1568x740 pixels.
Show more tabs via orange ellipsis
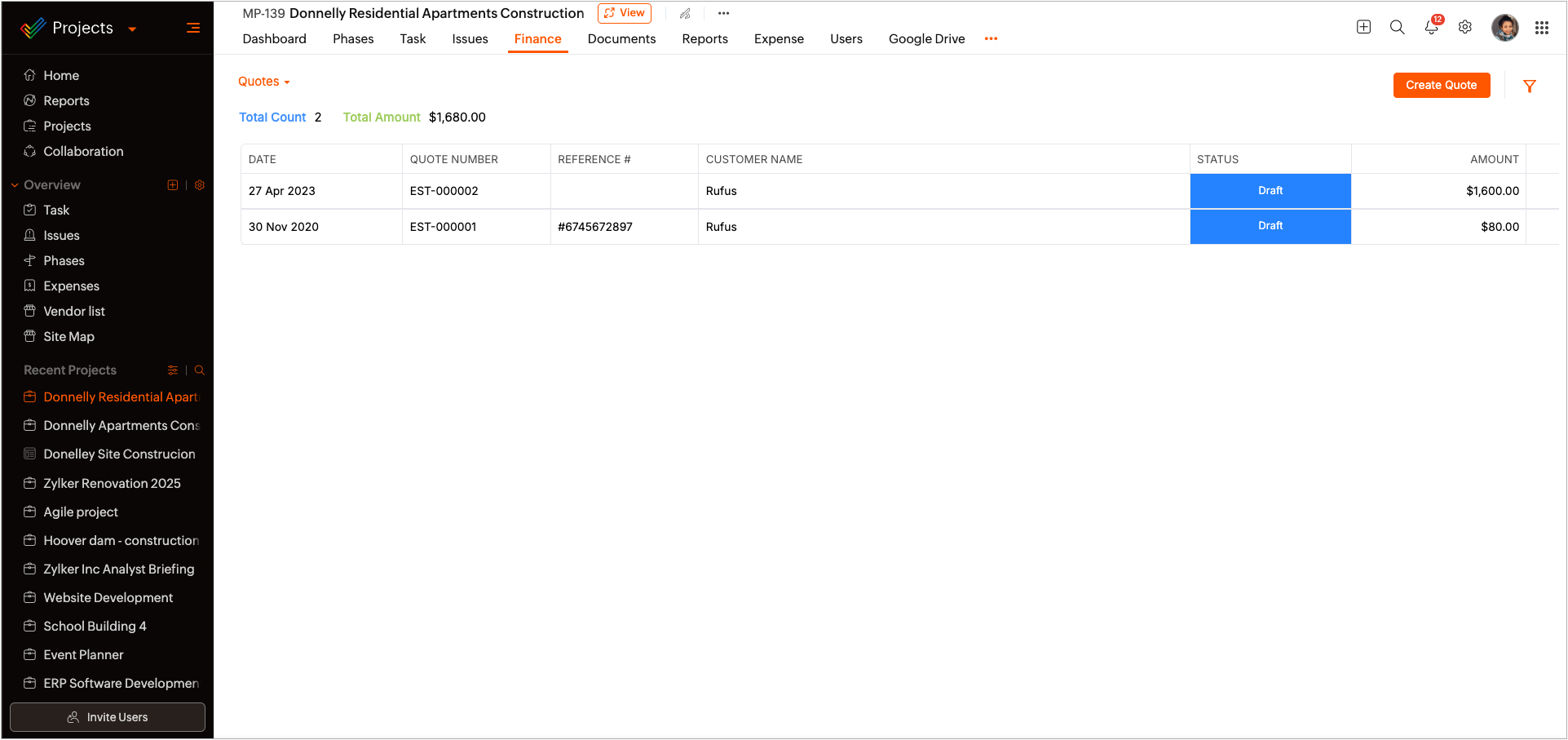[991, 38]
